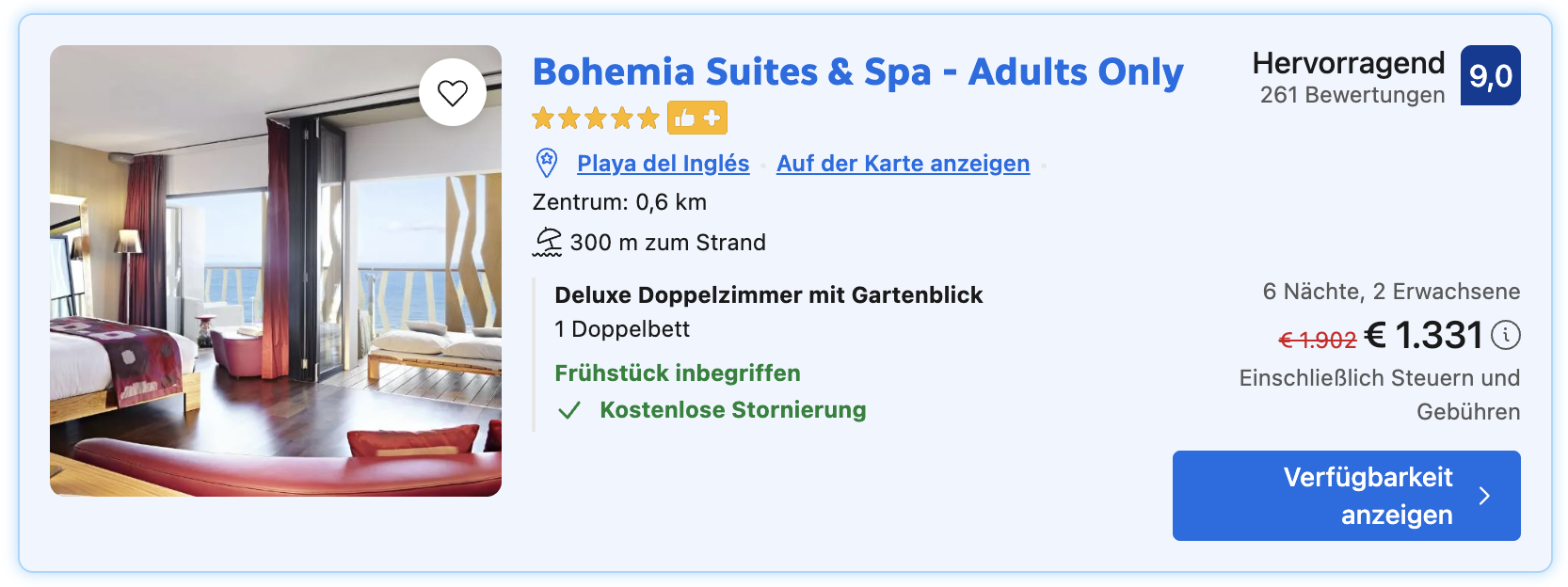The height and width of the screenshot is (587, 1568).
Task: Save hotel with the heart icon
Action: tap(453, 92)
